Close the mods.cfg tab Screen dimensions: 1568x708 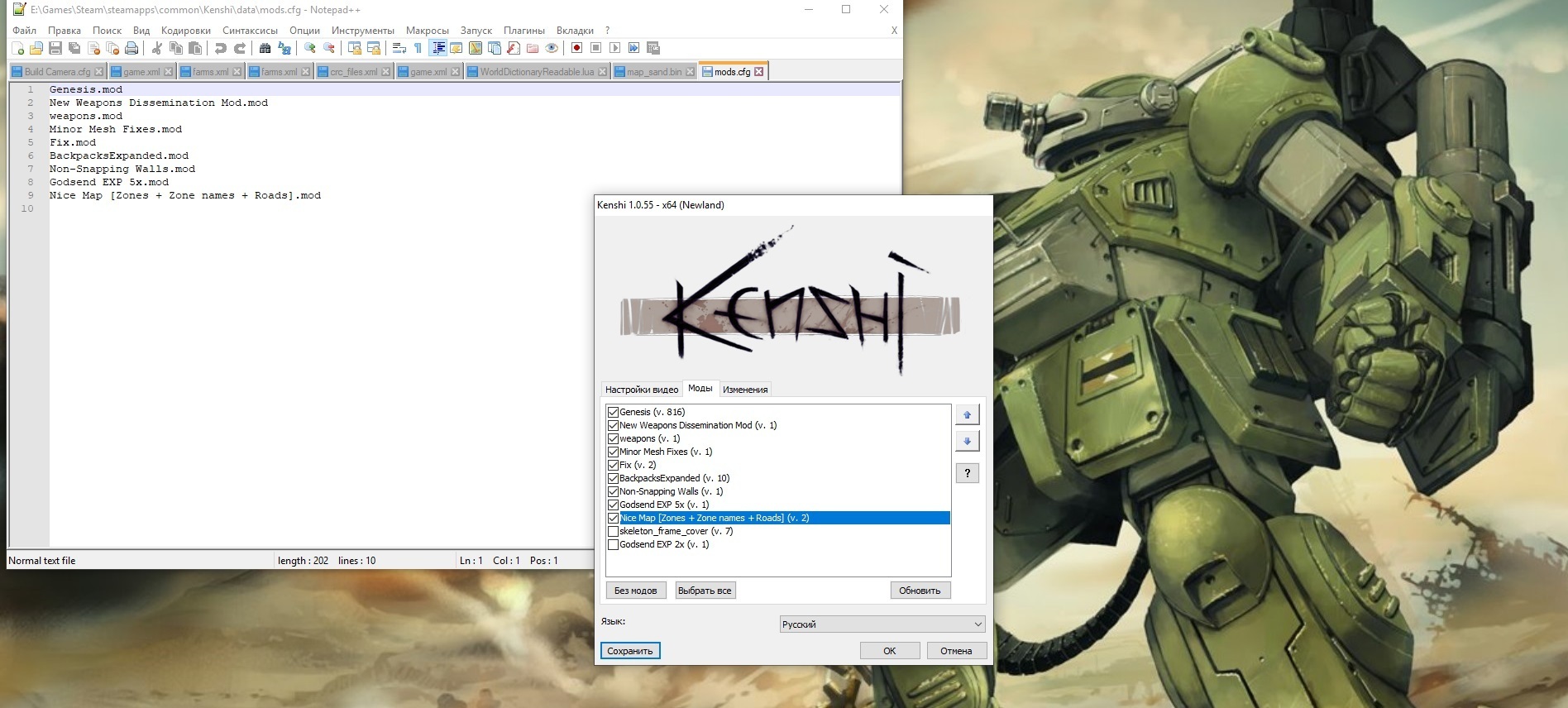(758, 72)
